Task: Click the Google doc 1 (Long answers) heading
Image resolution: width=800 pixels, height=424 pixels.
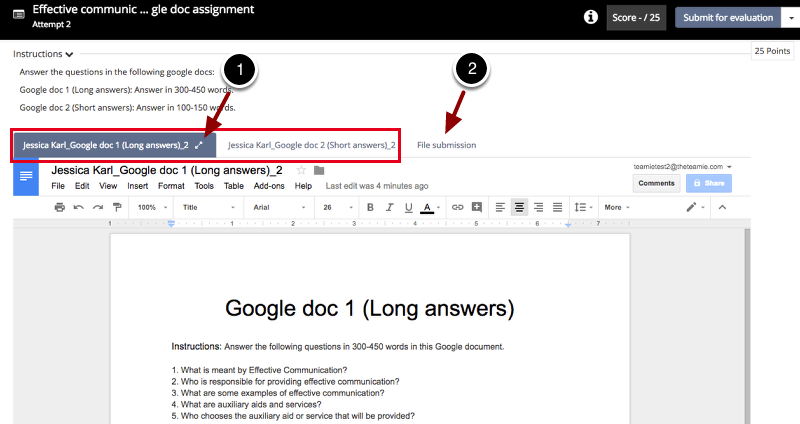Action: coord(370,309)
